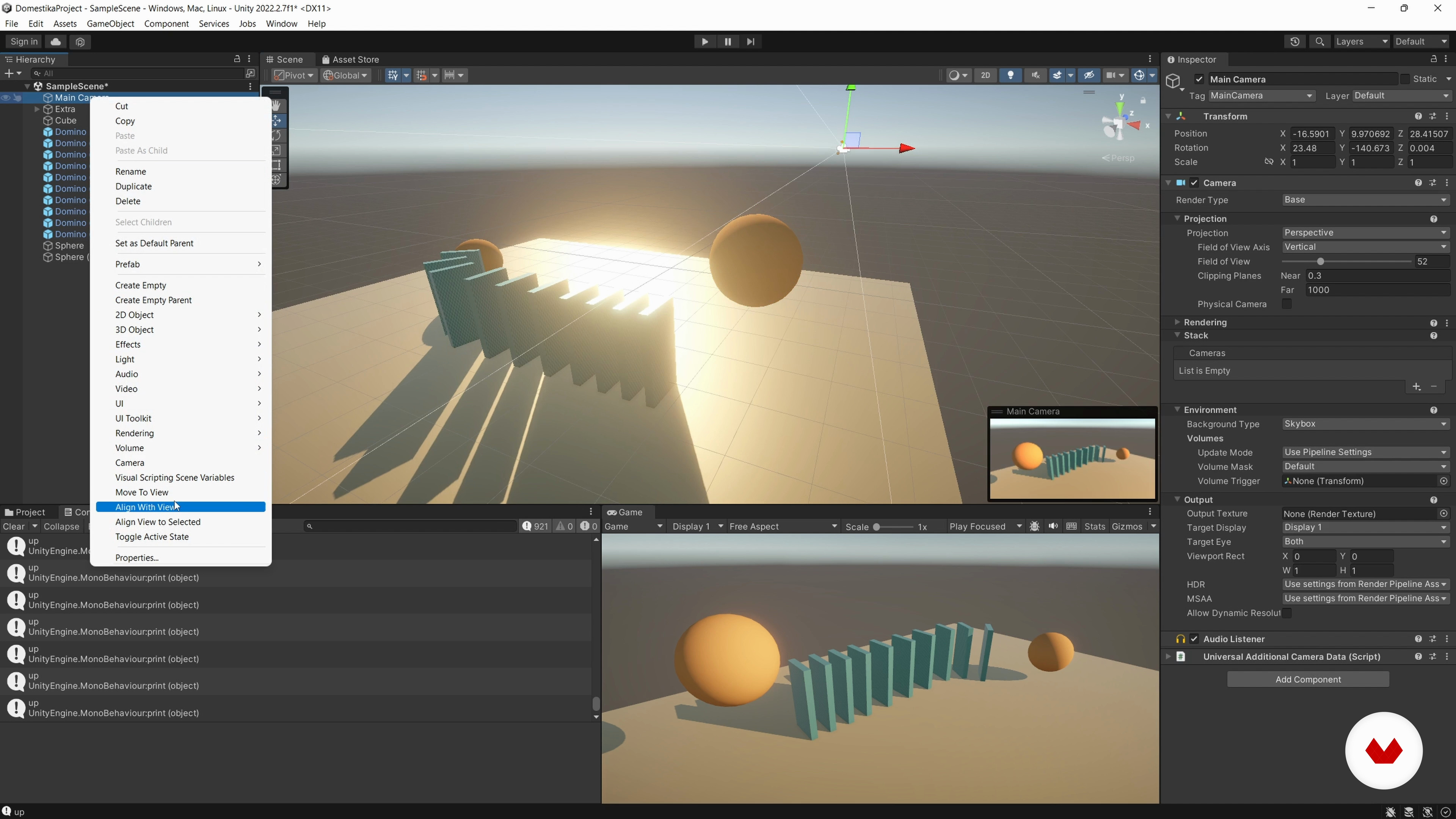Lock the Inspector panel
This screenshot has height=819, width=1456.
click(x=1433, y=59)
